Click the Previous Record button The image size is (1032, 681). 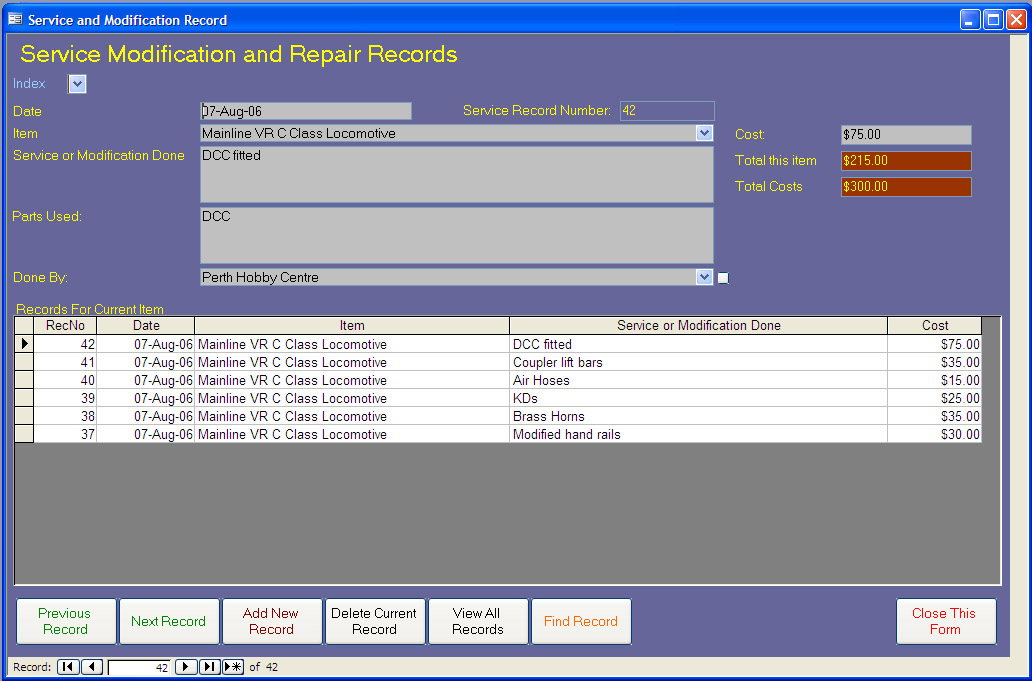click(66, 621)
